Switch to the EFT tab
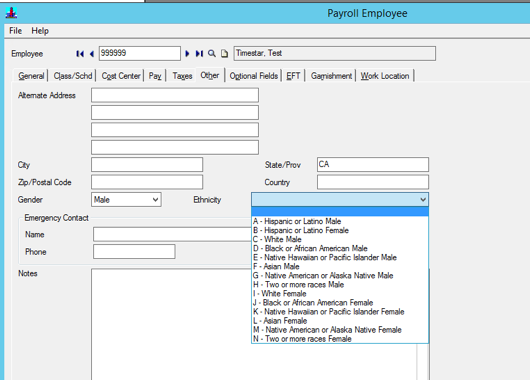The image size is (530, 380). point(293,76)
